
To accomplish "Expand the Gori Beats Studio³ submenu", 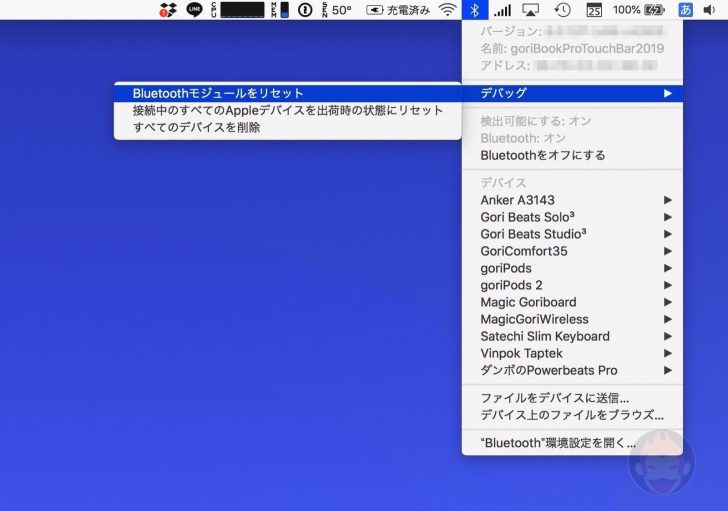I will (572, 234).
